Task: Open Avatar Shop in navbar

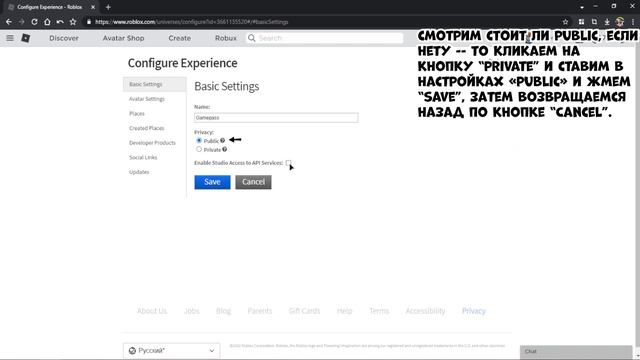Action: (x=123, y=38)
